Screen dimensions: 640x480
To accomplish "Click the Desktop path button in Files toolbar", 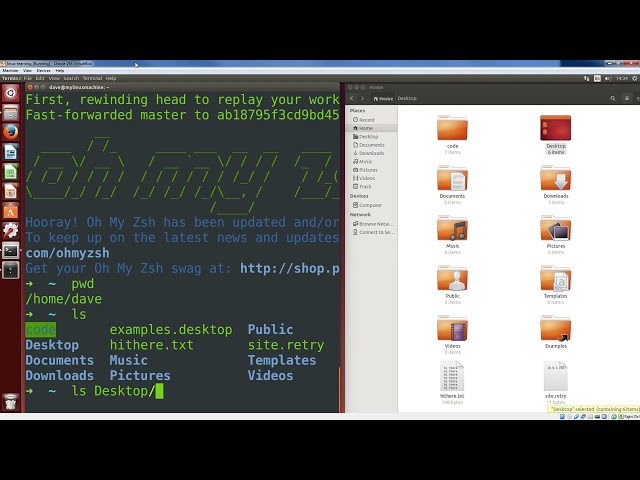I will coord(407,98).
